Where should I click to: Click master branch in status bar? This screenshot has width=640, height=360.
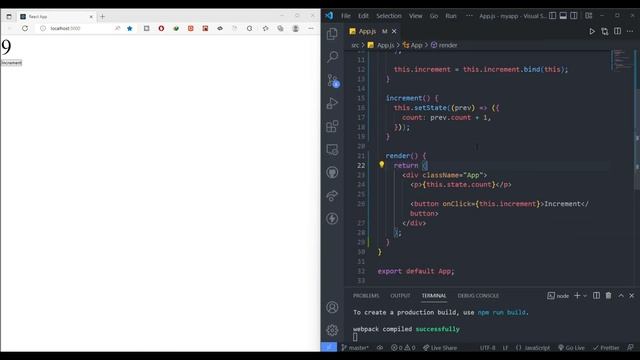pyautogui.click(x=355, y=348)
